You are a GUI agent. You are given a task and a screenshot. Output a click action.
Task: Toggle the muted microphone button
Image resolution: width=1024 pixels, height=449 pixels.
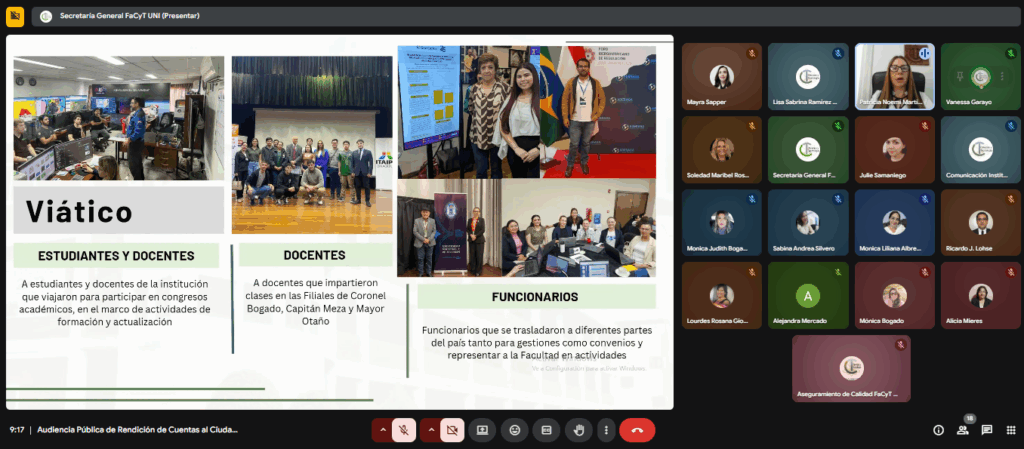tap(404, 430)
